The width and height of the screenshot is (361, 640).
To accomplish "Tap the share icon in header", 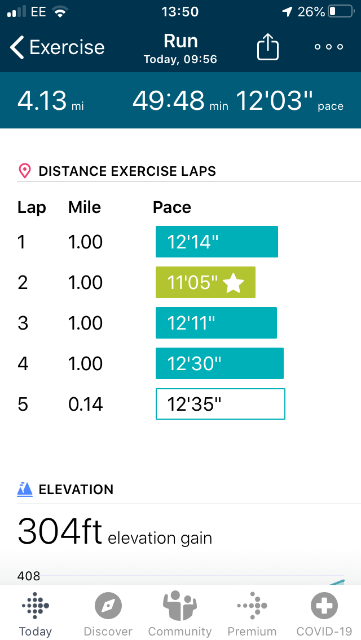I will 267,47.
